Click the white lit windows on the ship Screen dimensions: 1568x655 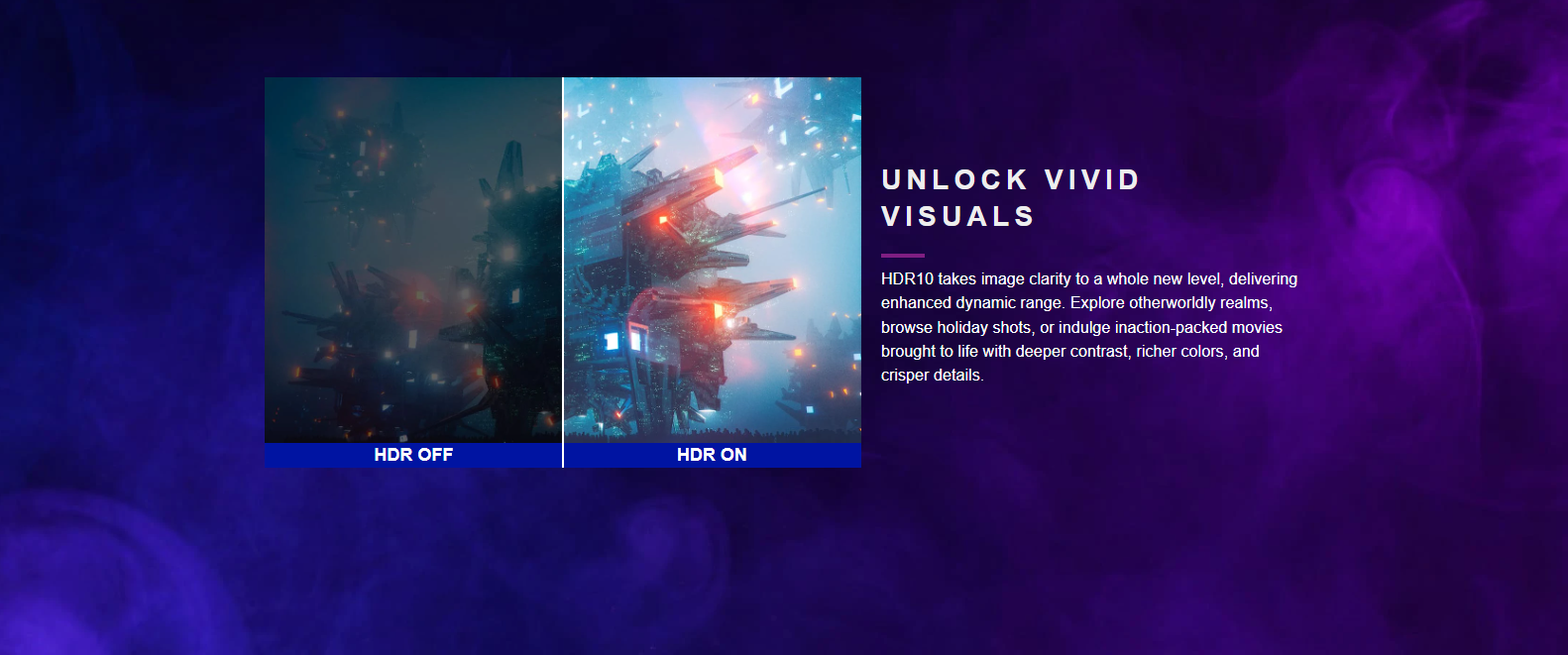pos(622,342)
